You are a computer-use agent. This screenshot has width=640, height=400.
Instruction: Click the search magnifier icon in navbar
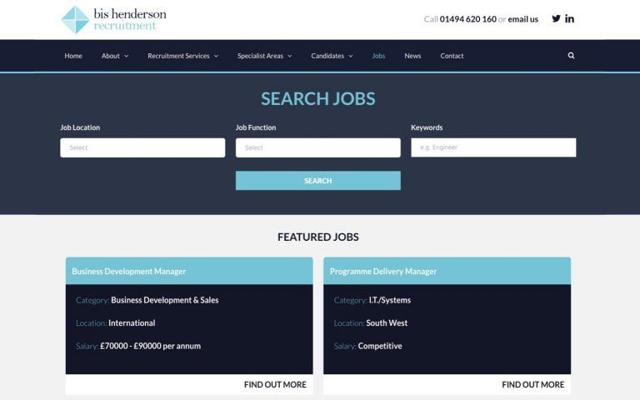coord(571,56)
